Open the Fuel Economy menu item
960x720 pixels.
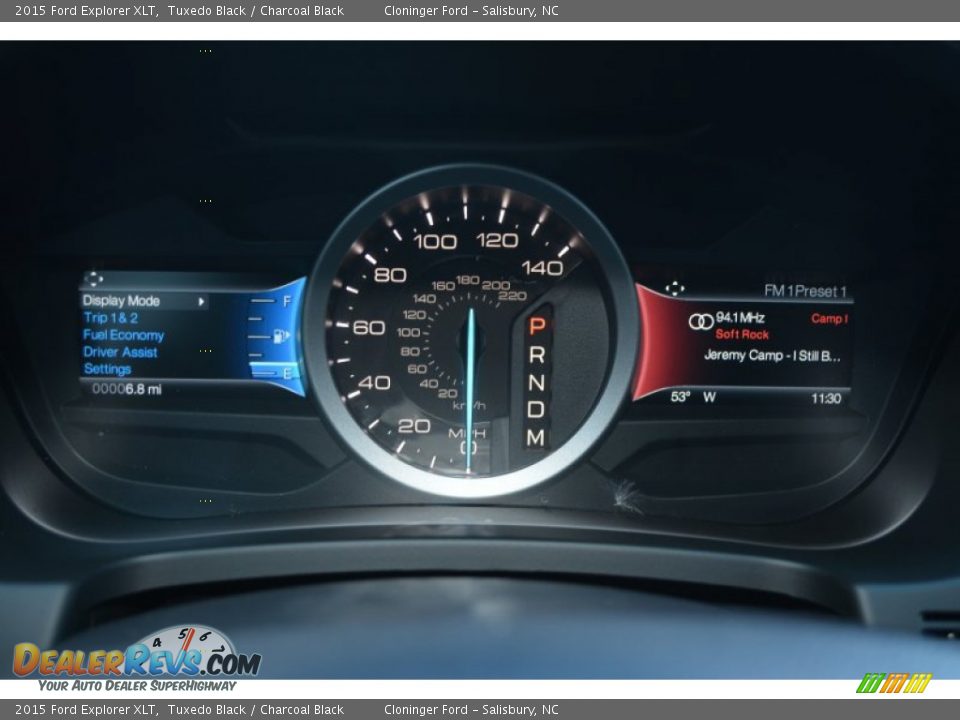coord(123,335)
